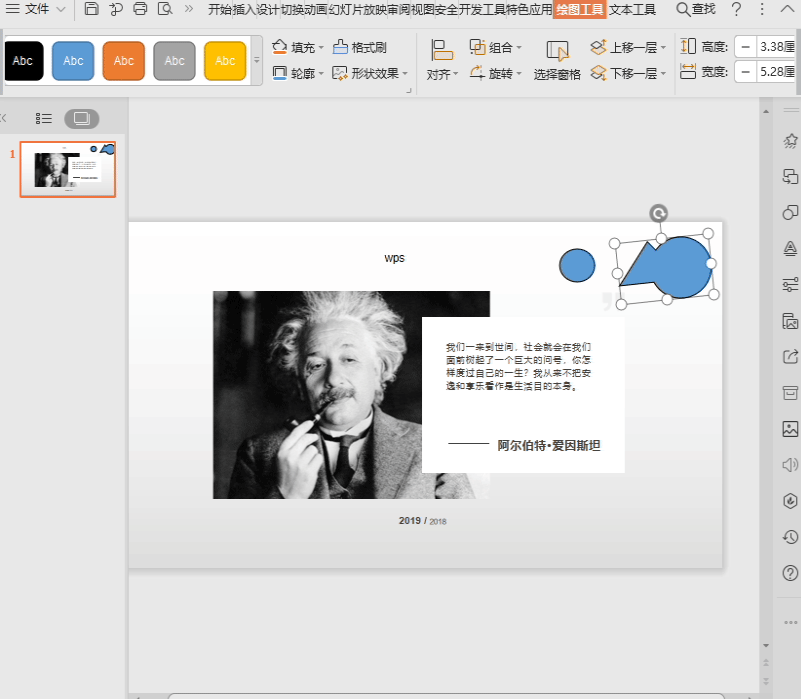Show more quick access tools (» icon)

(x=189, y=9)
